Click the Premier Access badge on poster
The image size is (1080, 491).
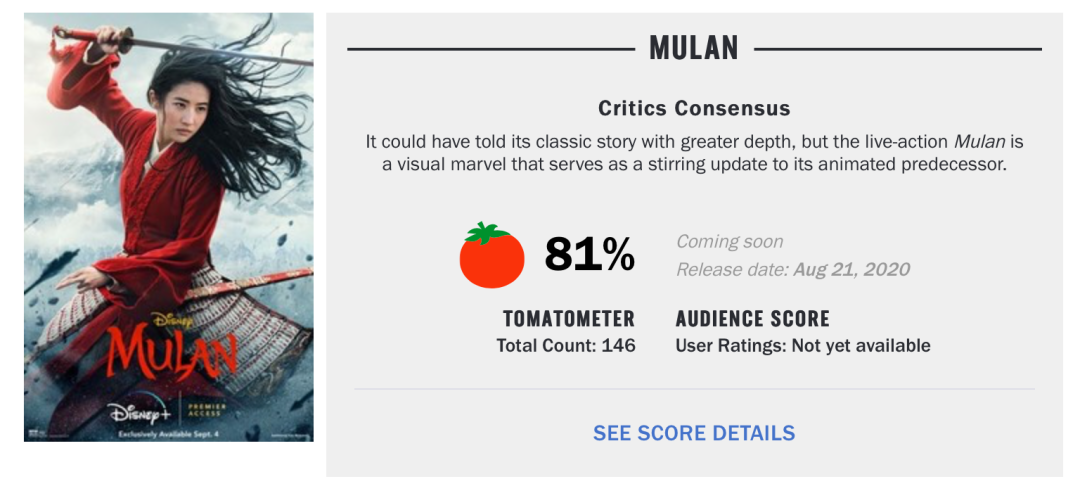pos(207,410)
